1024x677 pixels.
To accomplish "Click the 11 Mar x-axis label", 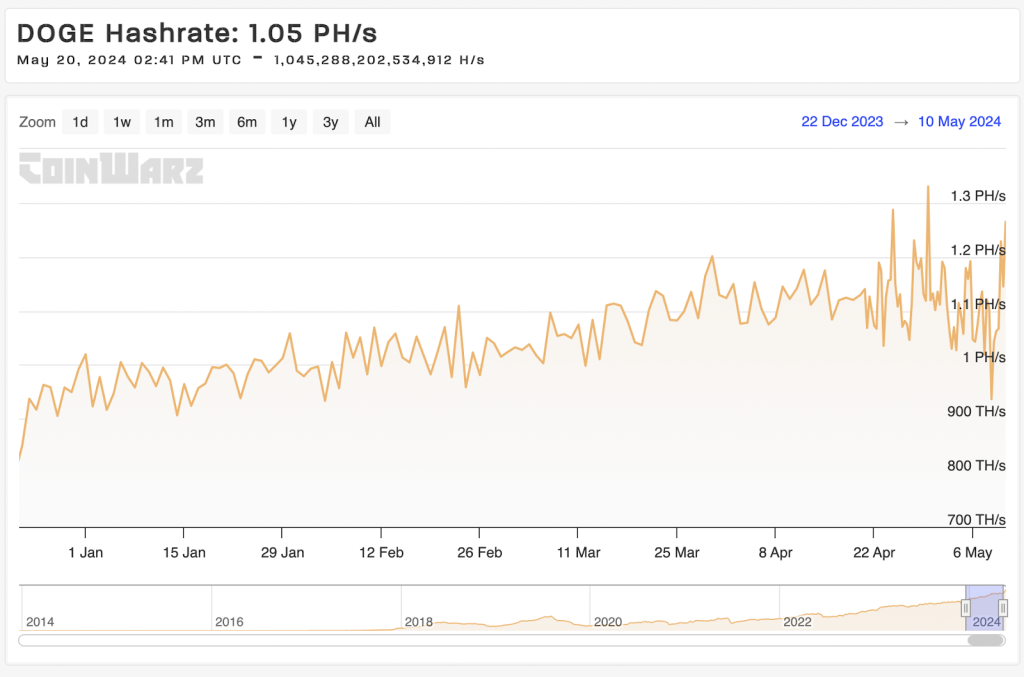I will click(579, 552).
